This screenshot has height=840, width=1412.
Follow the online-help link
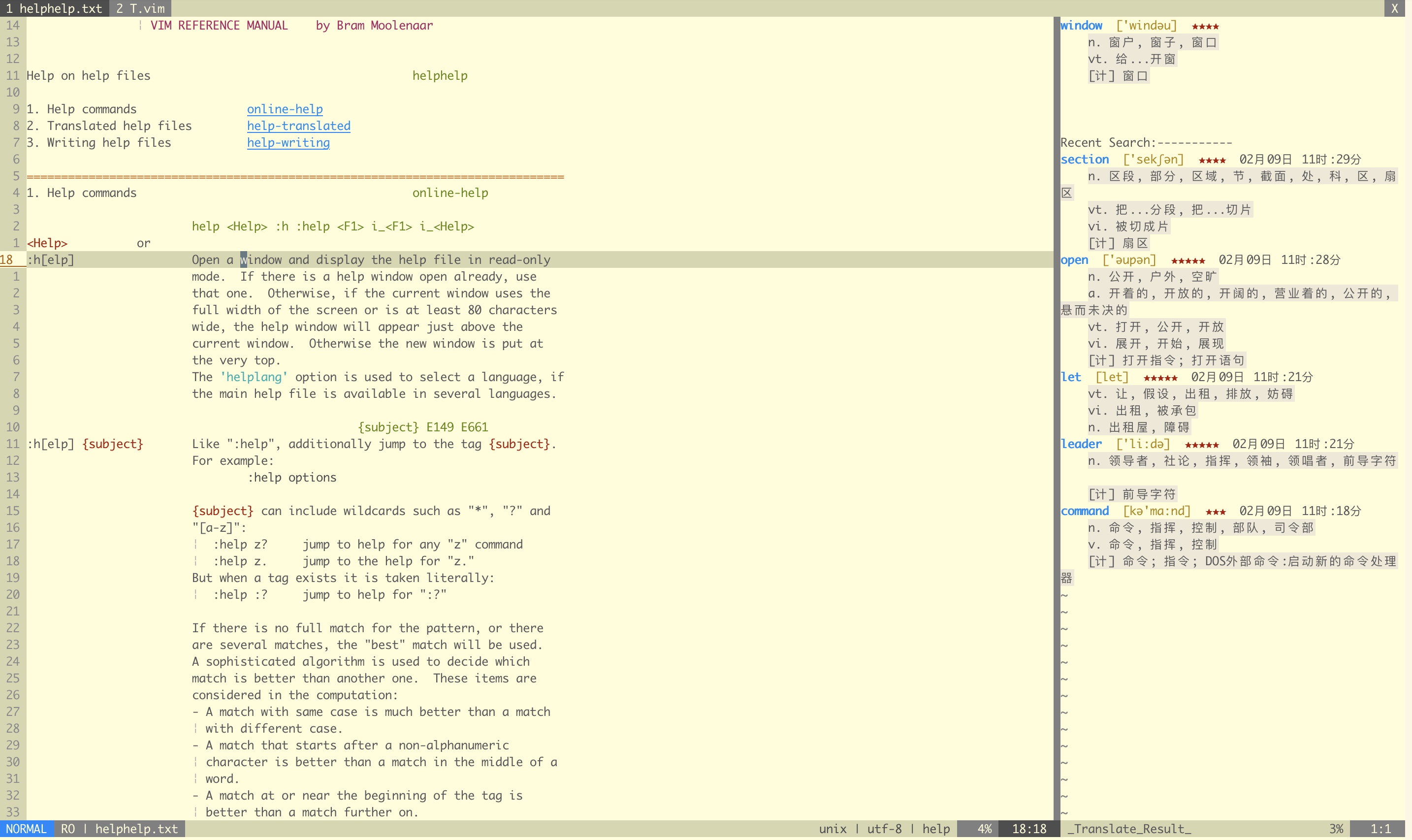(x=285, y=109)
